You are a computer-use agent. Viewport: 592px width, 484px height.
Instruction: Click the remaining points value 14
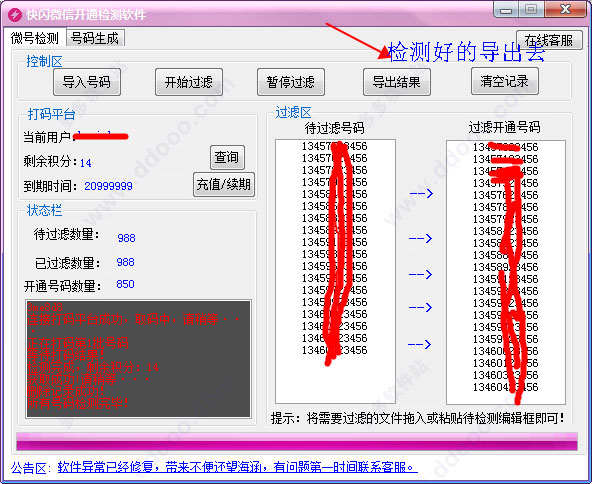coord(86,163)
